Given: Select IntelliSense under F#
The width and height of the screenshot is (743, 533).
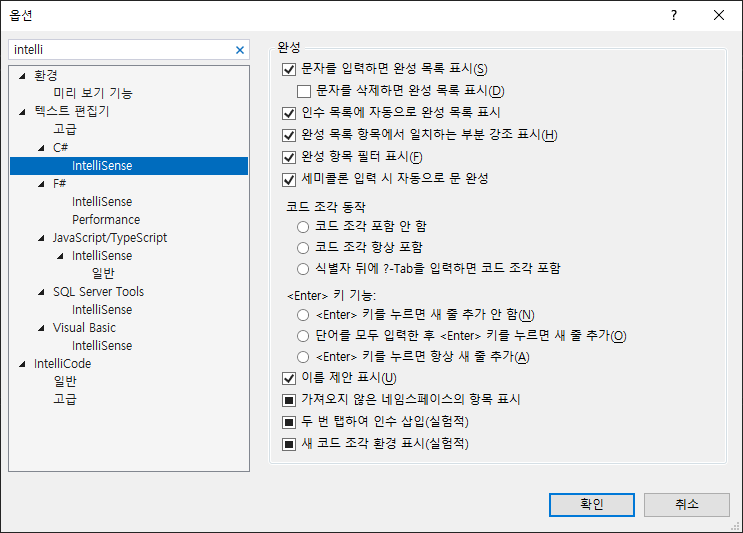Looking at the screenshot, I should [x=102, y=202].
